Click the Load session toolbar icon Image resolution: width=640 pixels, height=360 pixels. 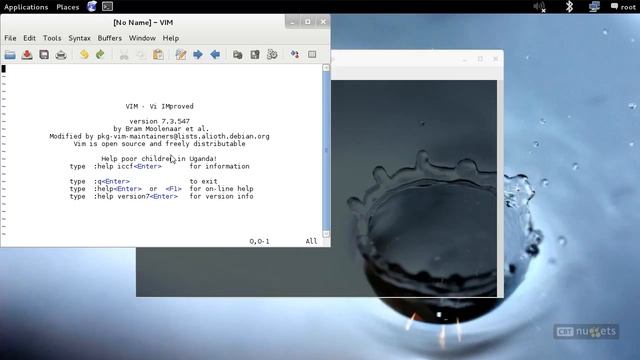coord(238,54)
